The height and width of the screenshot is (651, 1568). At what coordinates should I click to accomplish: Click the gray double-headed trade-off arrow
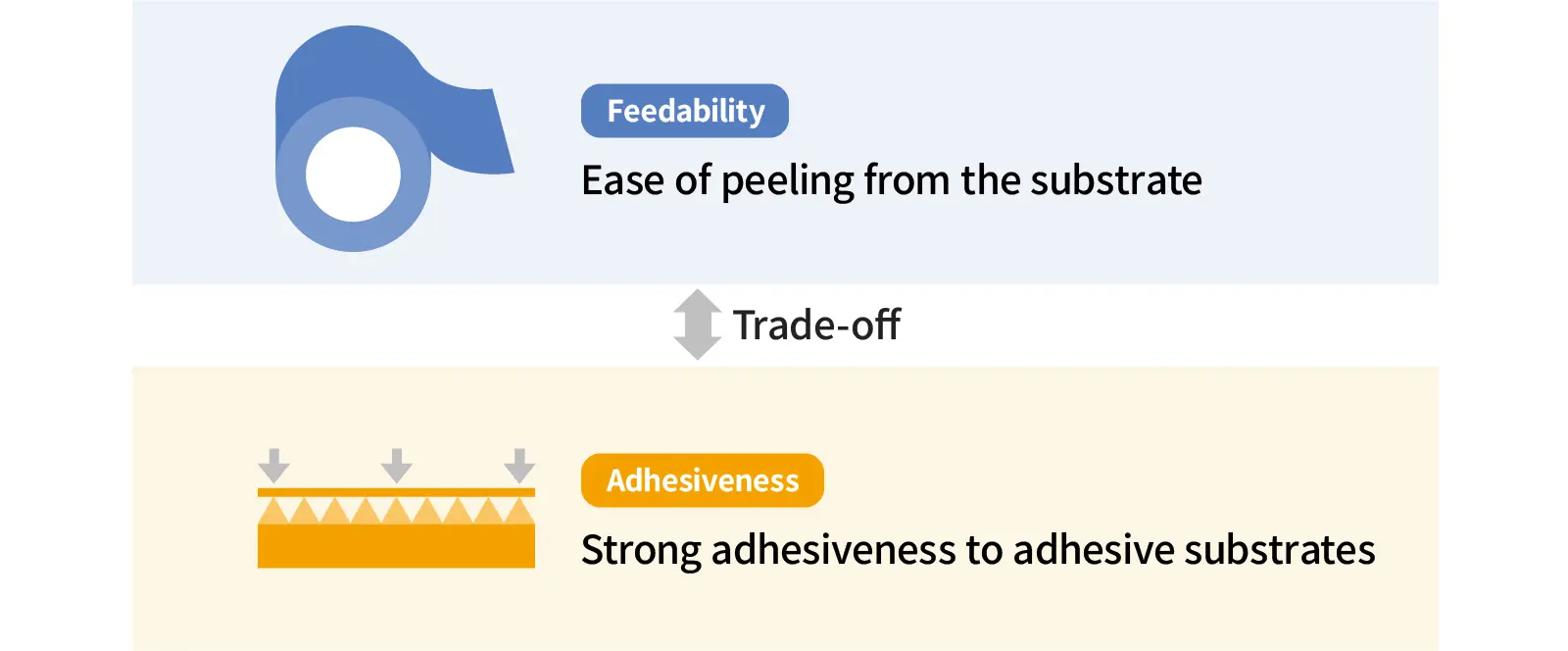[697, 325]
